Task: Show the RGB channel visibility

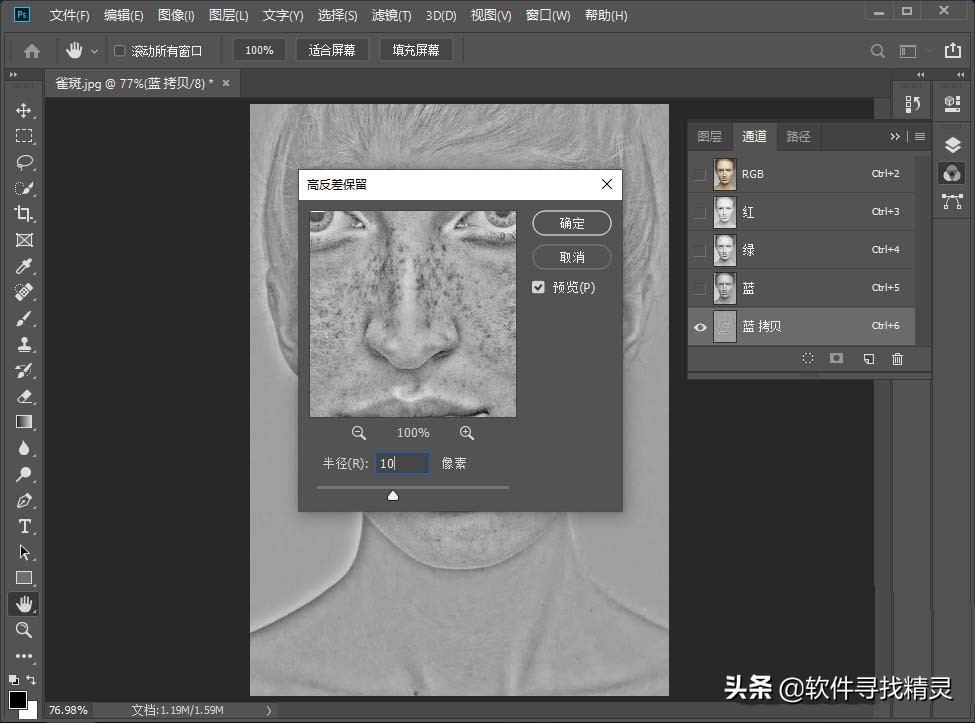Action: [700, 173]
